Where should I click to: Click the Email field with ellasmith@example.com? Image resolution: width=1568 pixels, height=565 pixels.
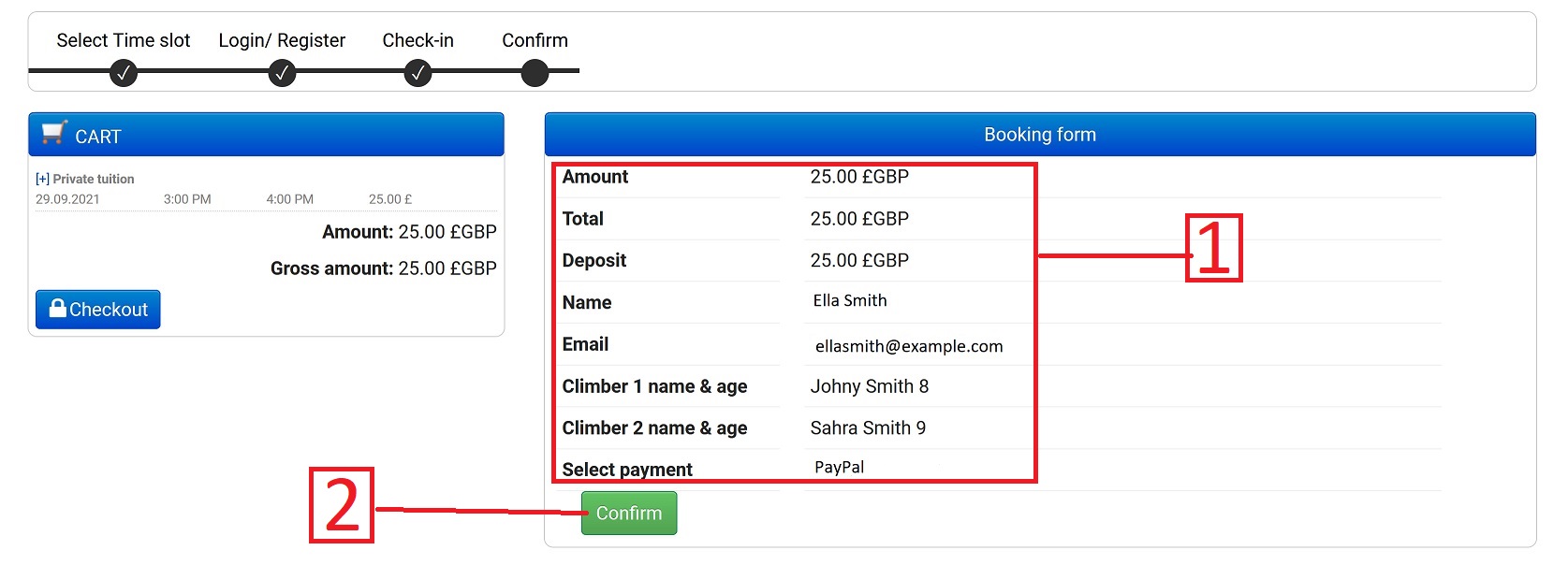908,346
